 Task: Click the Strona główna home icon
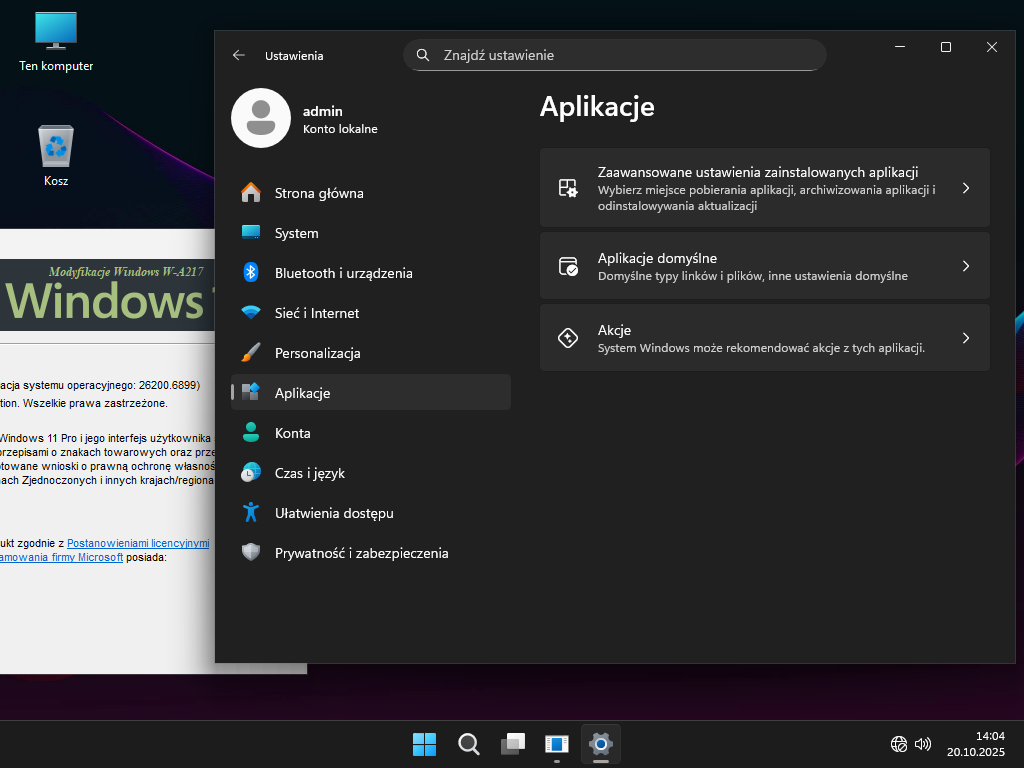(x=251, y=193)
